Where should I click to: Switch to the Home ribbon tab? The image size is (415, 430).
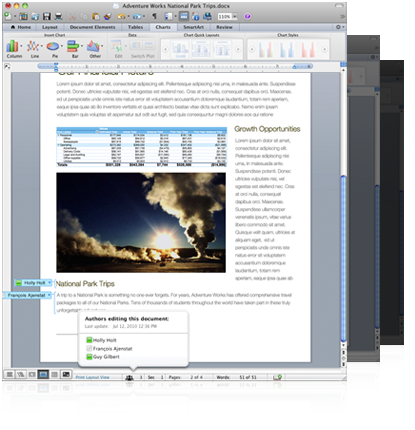click(21, 27)
